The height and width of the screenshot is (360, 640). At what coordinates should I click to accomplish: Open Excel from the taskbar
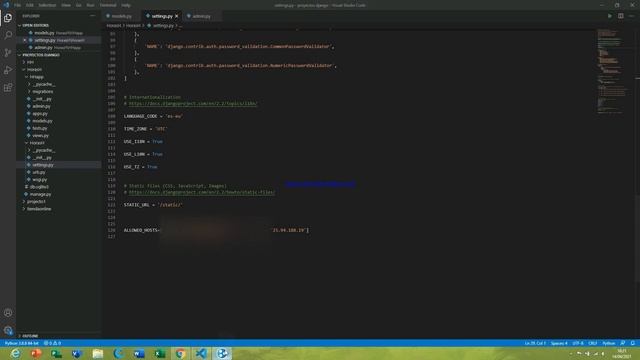click(160, 353)
